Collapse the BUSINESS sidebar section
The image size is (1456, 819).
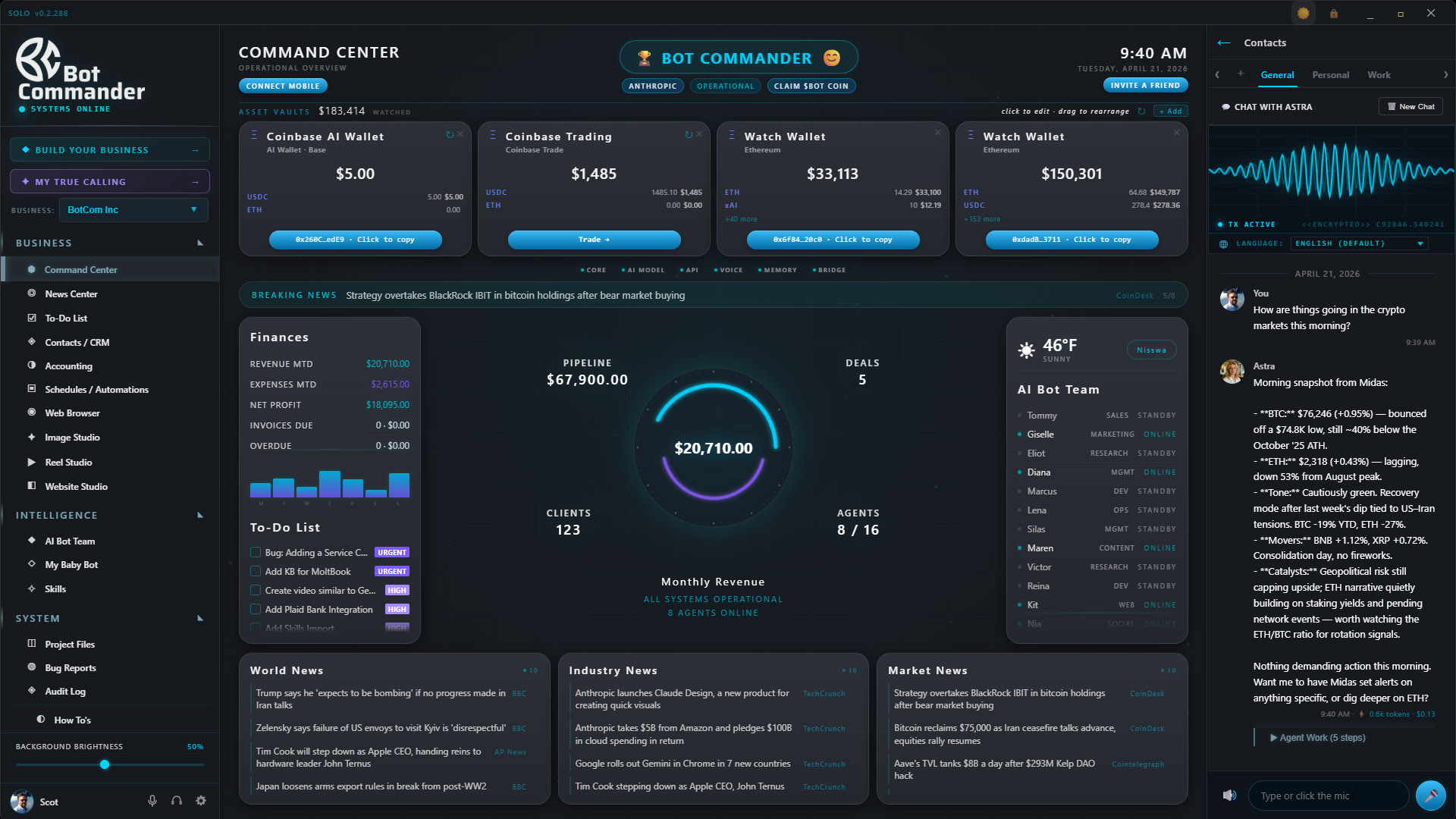point(200,243)
